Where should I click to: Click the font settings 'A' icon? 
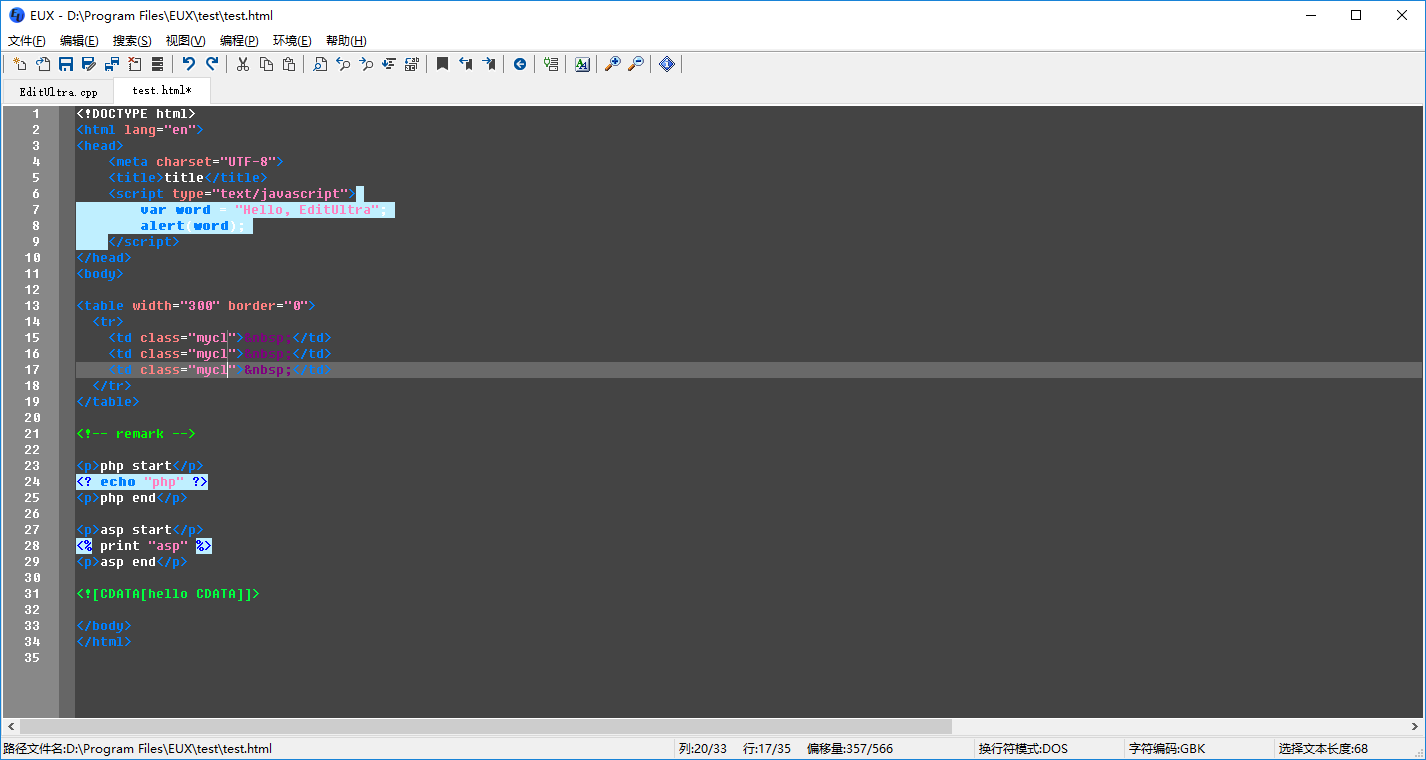pyautogui.click(x=582, y=64)
